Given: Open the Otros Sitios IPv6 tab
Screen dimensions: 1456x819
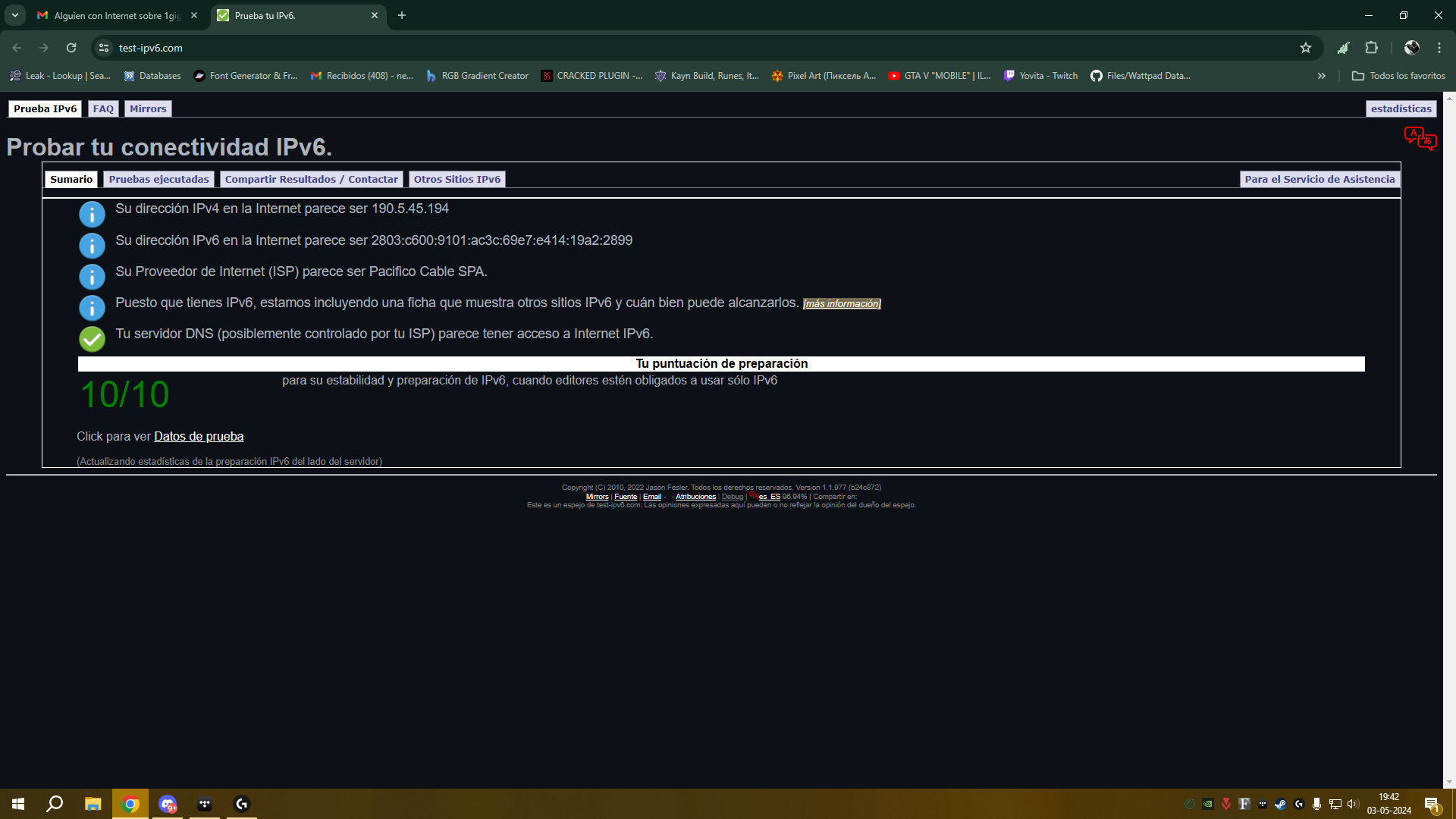Looking at the screenshot, I should 457,180.
